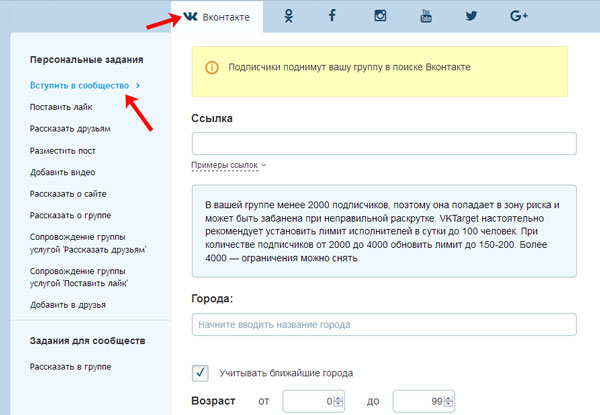Open 'Сопровождение группы услугой Рассказать друзьям'
This screenshot has height=415, width=600.
(88, 243)
